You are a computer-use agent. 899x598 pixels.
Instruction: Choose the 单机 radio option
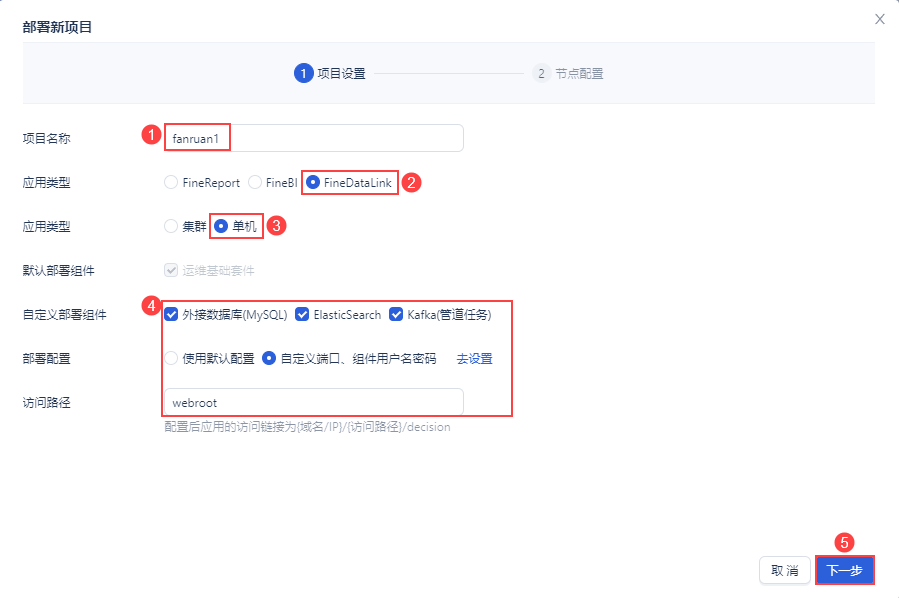(x=221, y=226)
